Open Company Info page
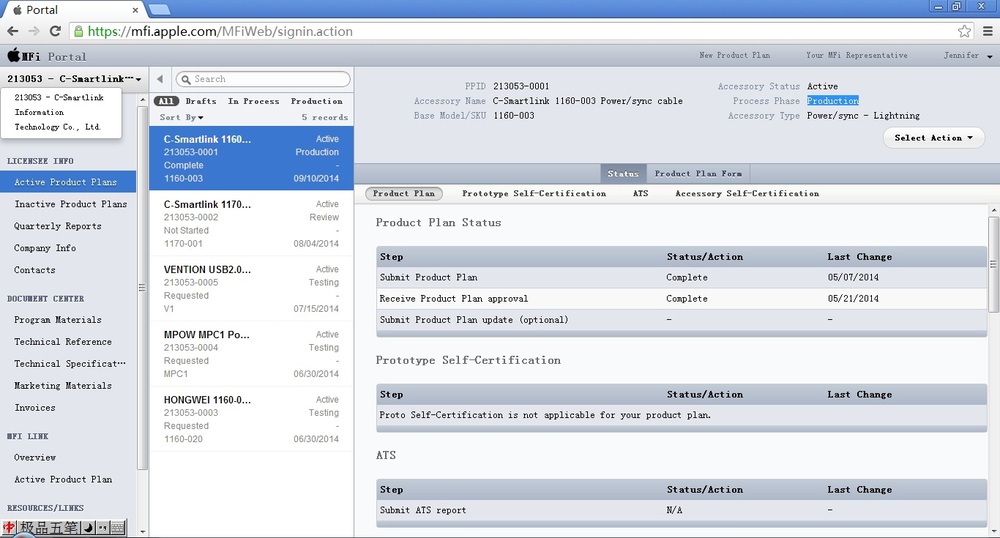This screenshot has height=538, width=1000. [45, 248]
